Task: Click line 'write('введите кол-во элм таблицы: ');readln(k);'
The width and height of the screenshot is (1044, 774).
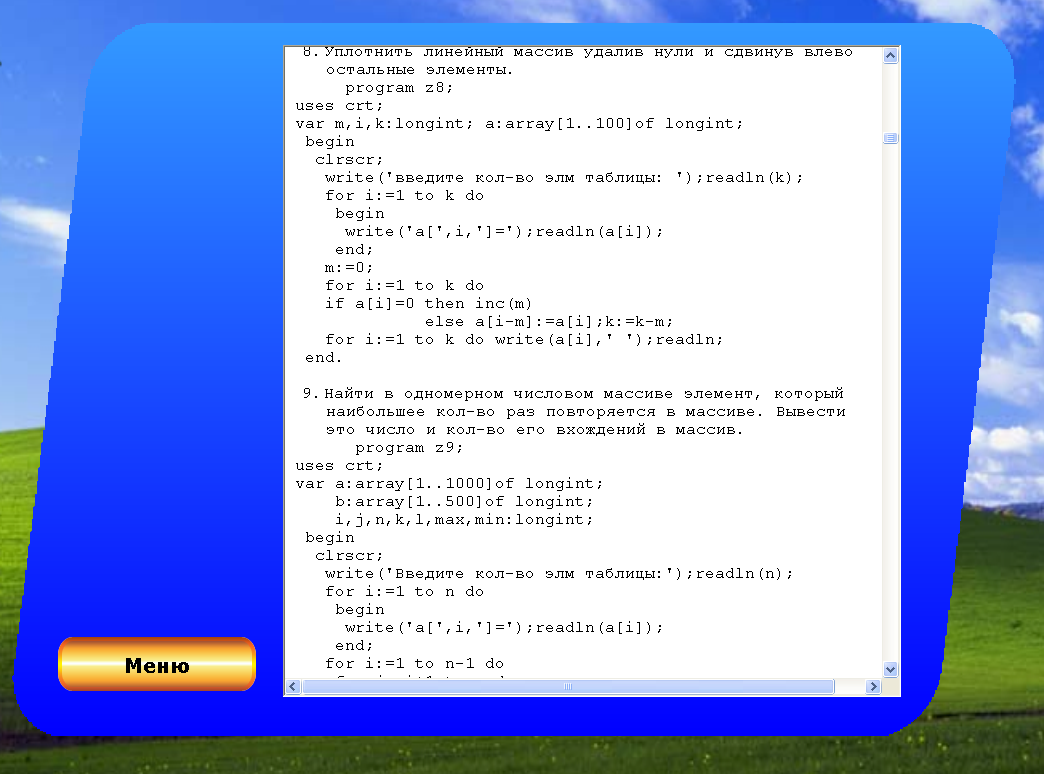Action: [564, 178]
